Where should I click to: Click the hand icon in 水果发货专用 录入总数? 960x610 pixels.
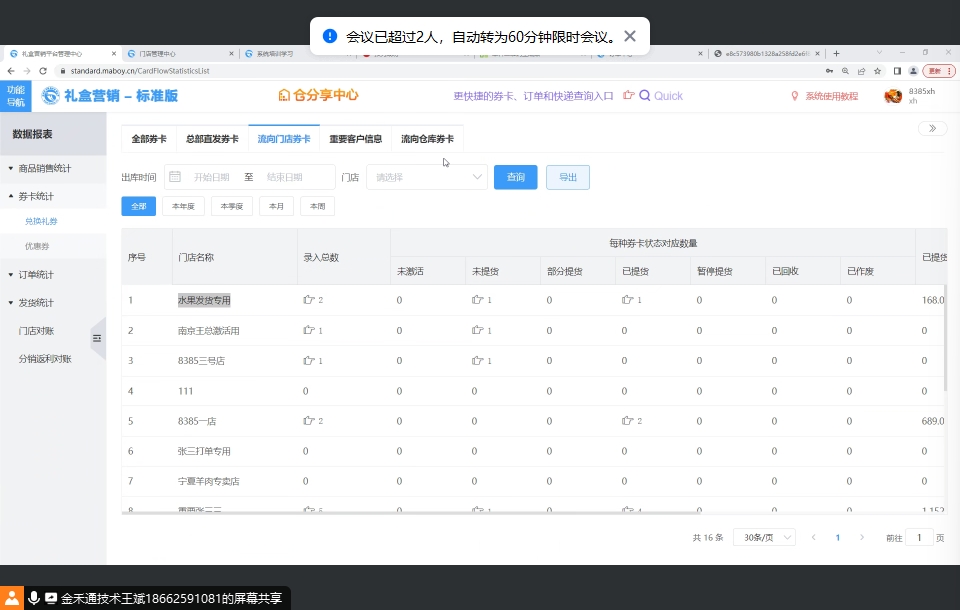(x=309, y=300)
